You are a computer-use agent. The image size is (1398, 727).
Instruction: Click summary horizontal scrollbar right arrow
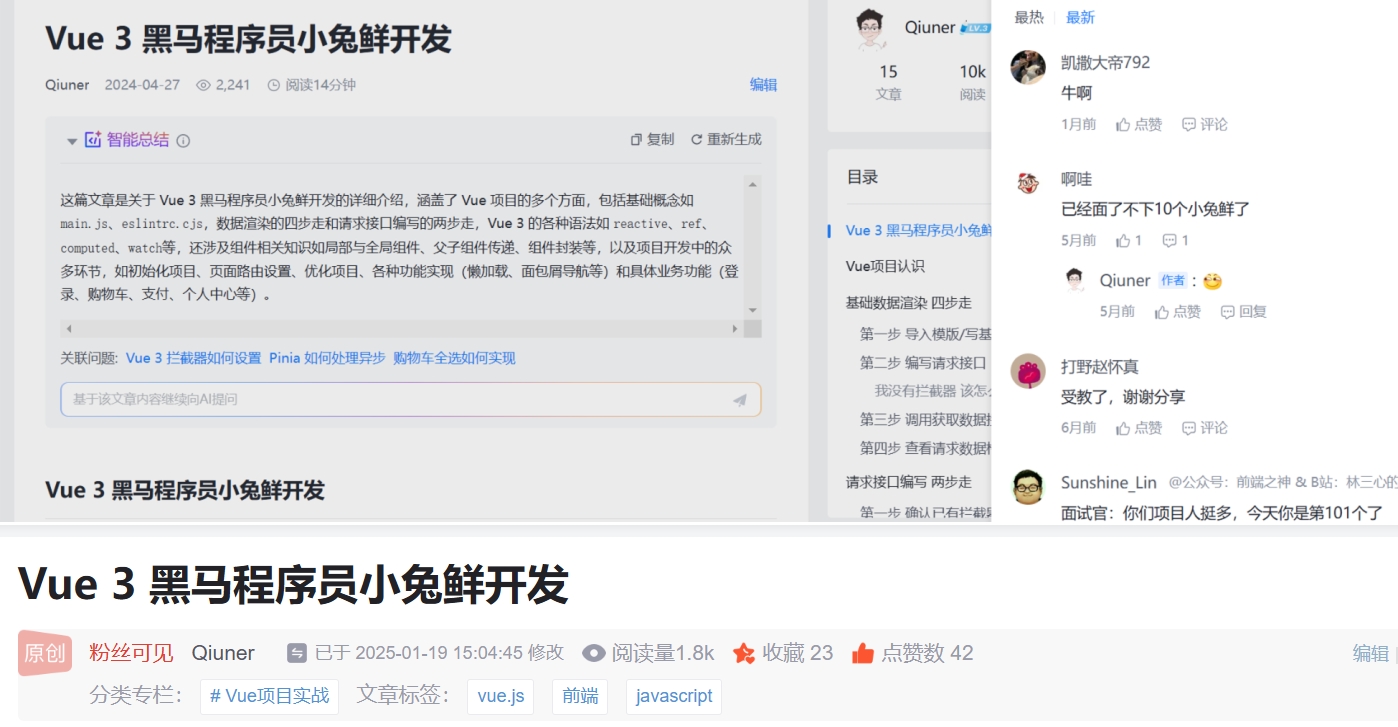coord(735,329)
